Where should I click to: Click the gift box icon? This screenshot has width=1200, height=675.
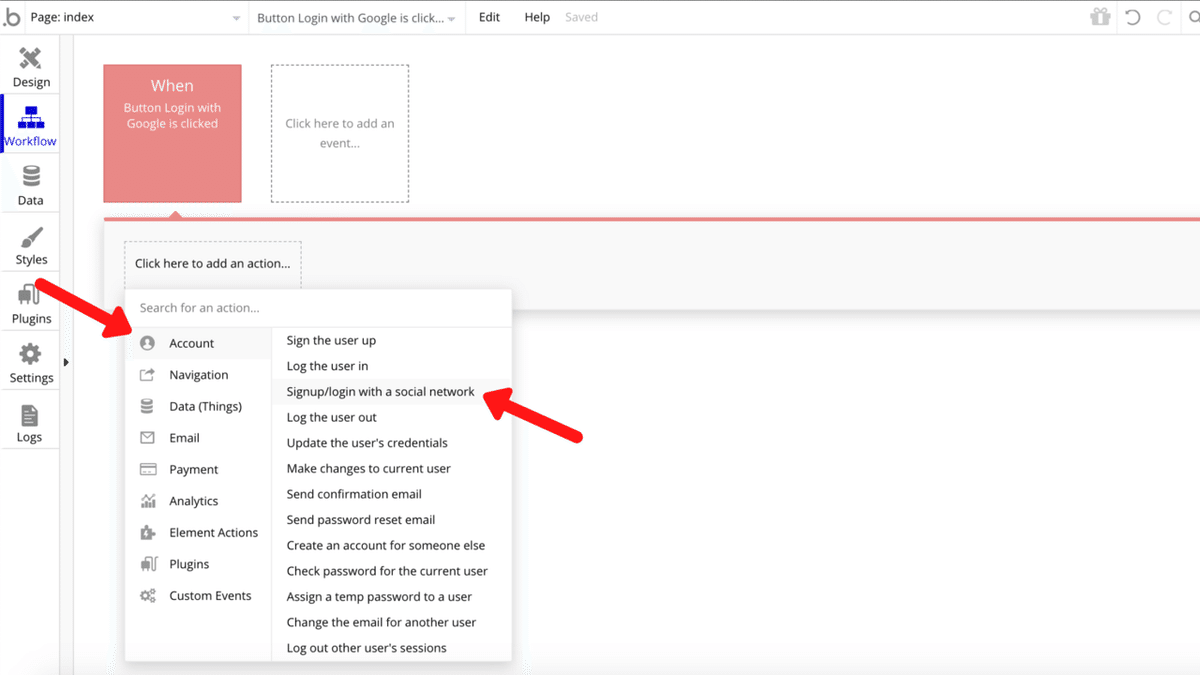click(1100, 17)
